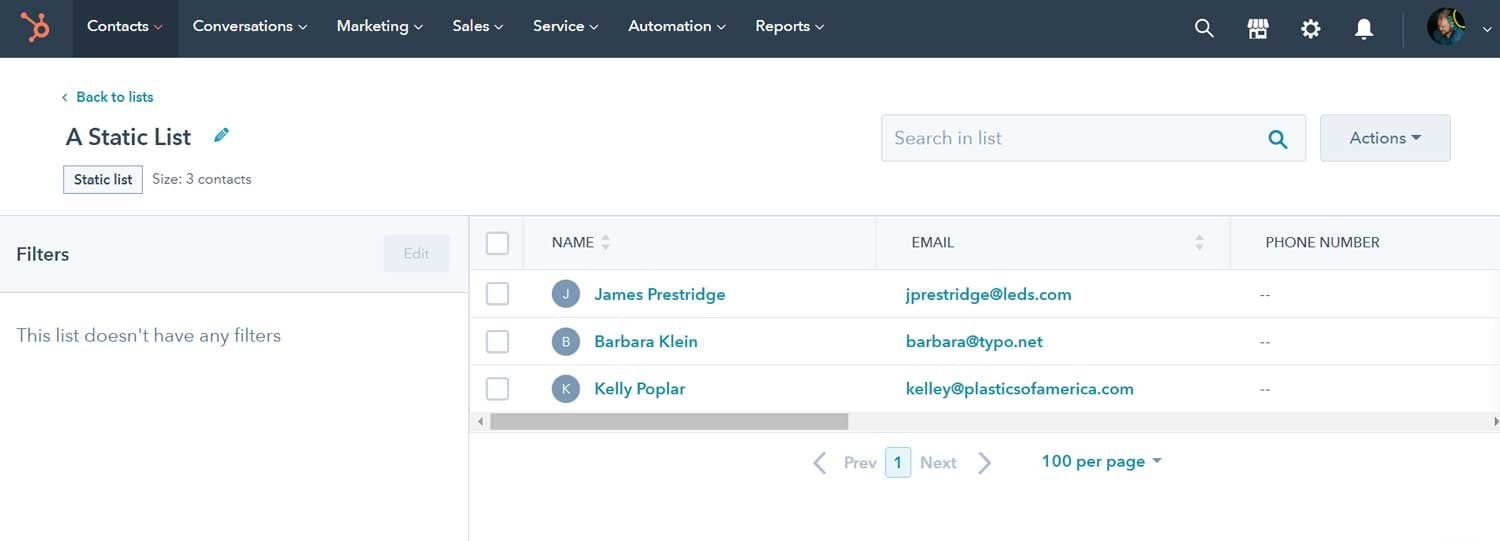
Task: Click the previous page chevron arrow
Action: pos(820,462)
